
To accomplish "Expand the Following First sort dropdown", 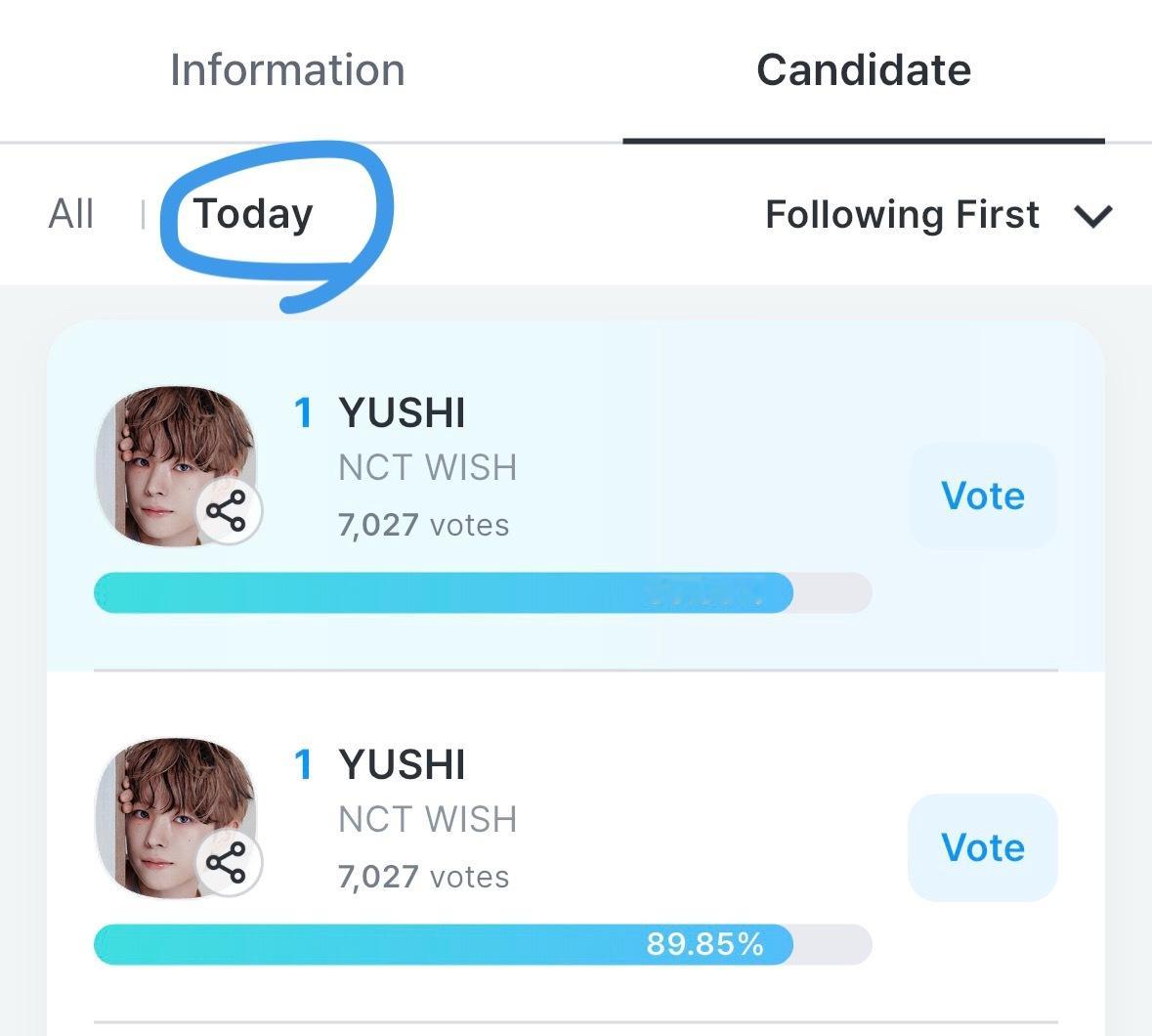I will [x=938, y=215].
